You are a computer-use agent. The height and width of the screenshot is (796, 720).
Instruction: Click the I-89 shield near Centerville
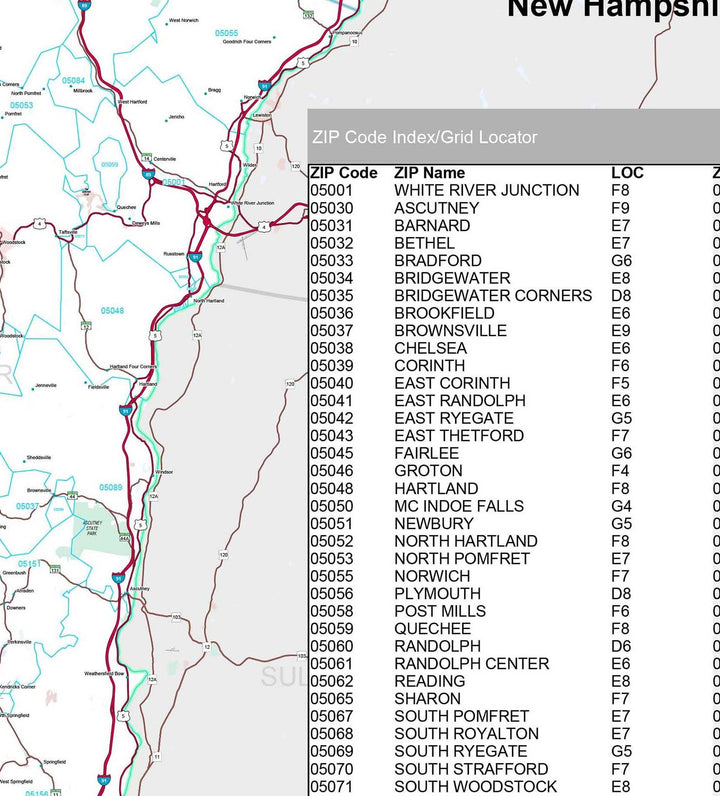click(148, 174)
